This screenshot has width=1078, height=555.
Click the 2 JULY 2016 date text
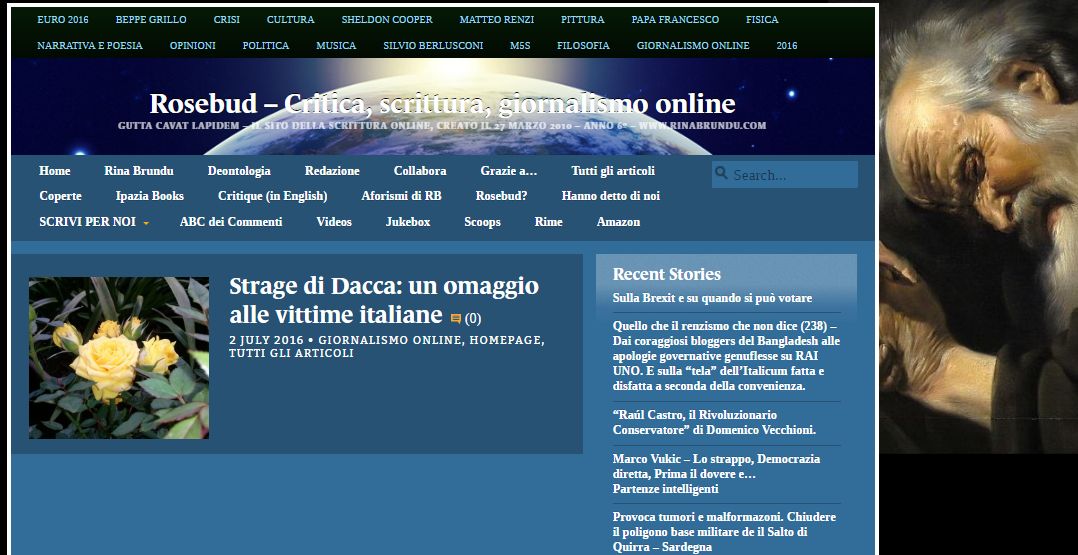tap(266, 340)
